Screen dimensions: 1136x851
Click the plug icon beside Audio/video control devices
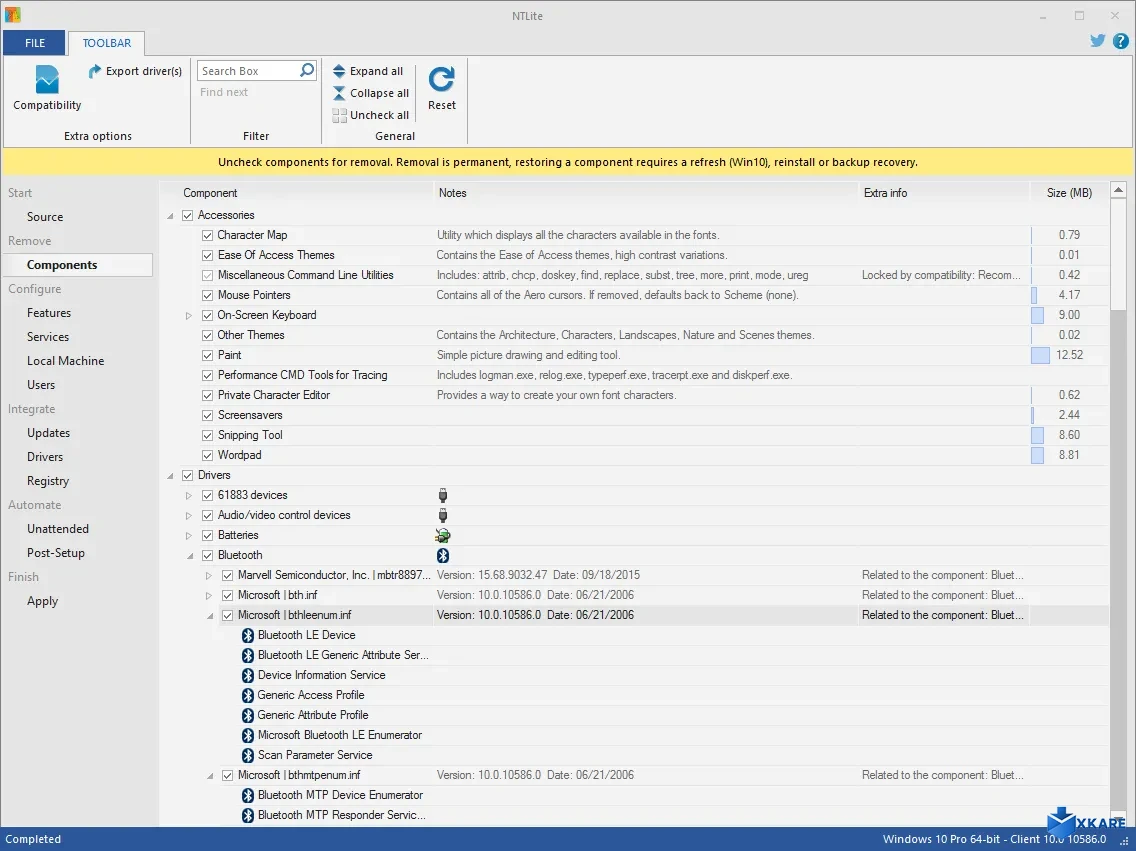(x=443, y=516)
